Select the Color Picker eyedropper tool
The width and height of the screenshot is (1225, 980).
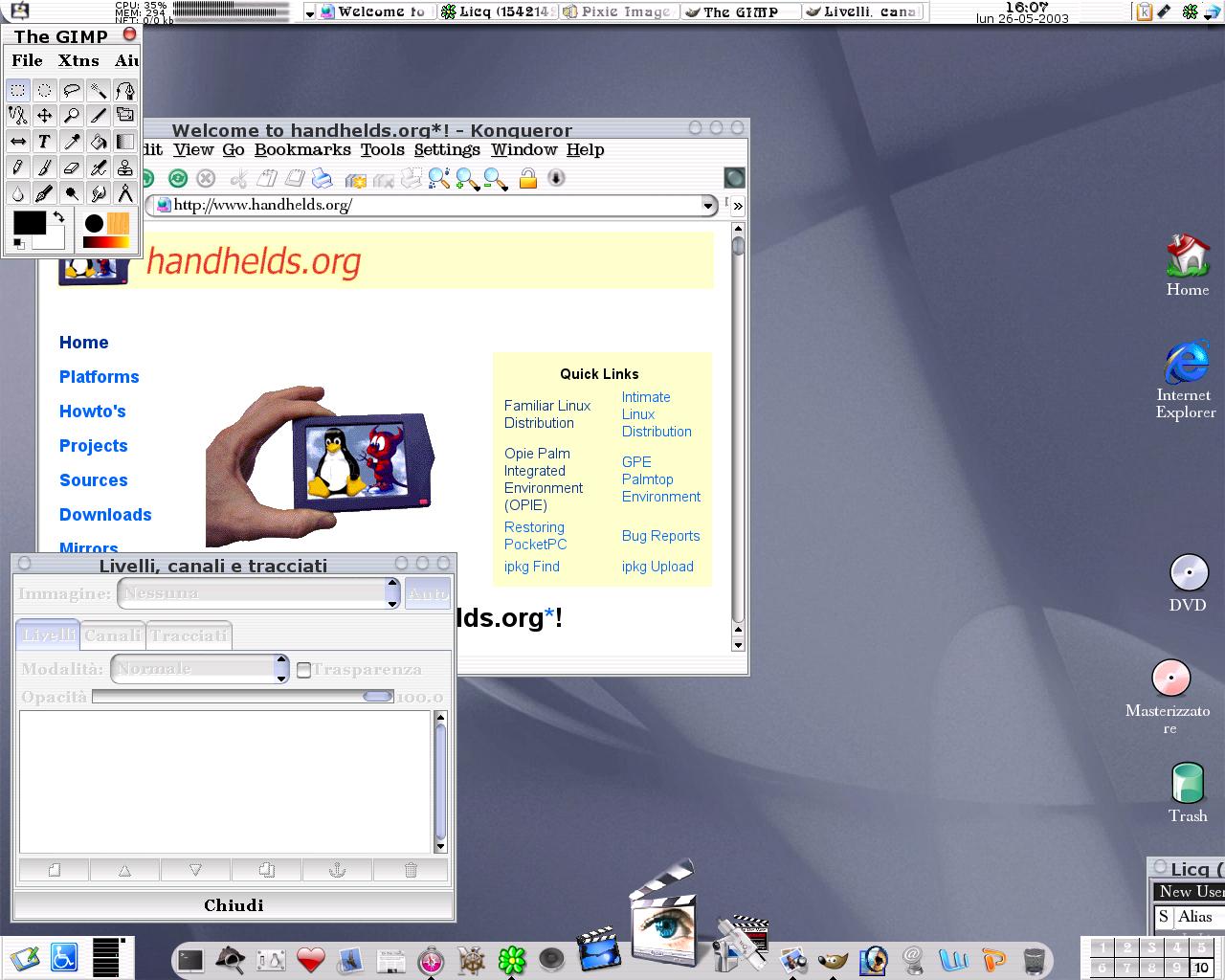pyautogui.click(x=72, y=142)
